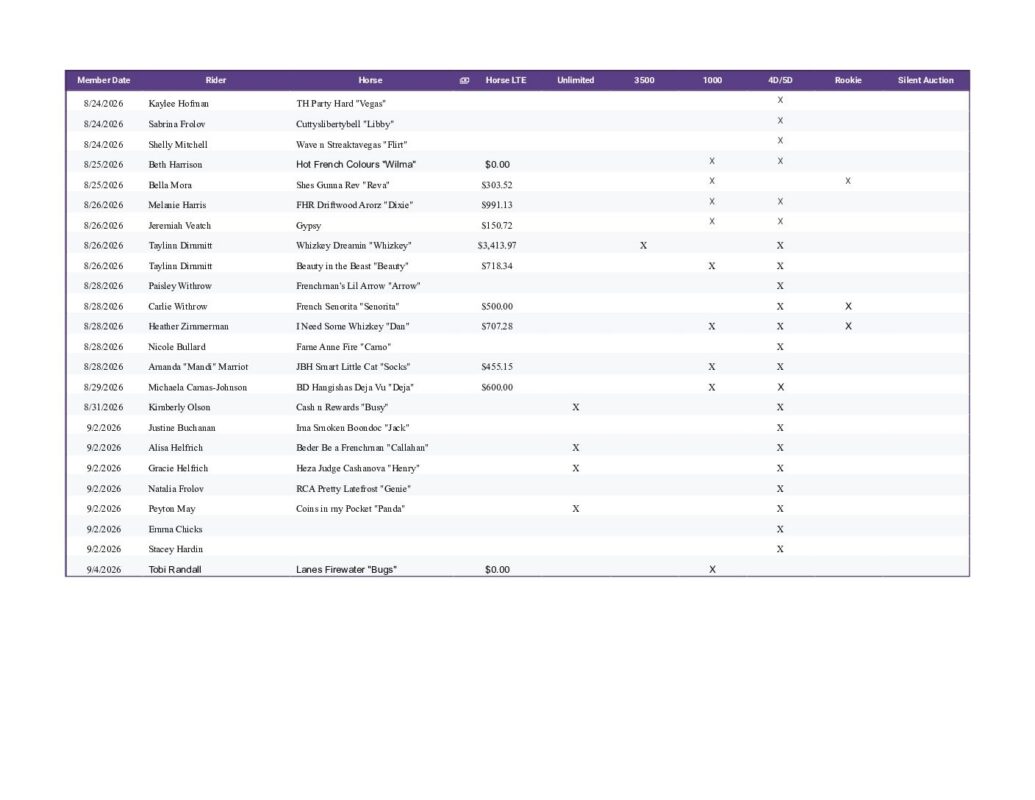Screen dimensions: 1035x800
Task: Select the 4D/5D column header
Action: pyautogui.click(x=780, y=81)
